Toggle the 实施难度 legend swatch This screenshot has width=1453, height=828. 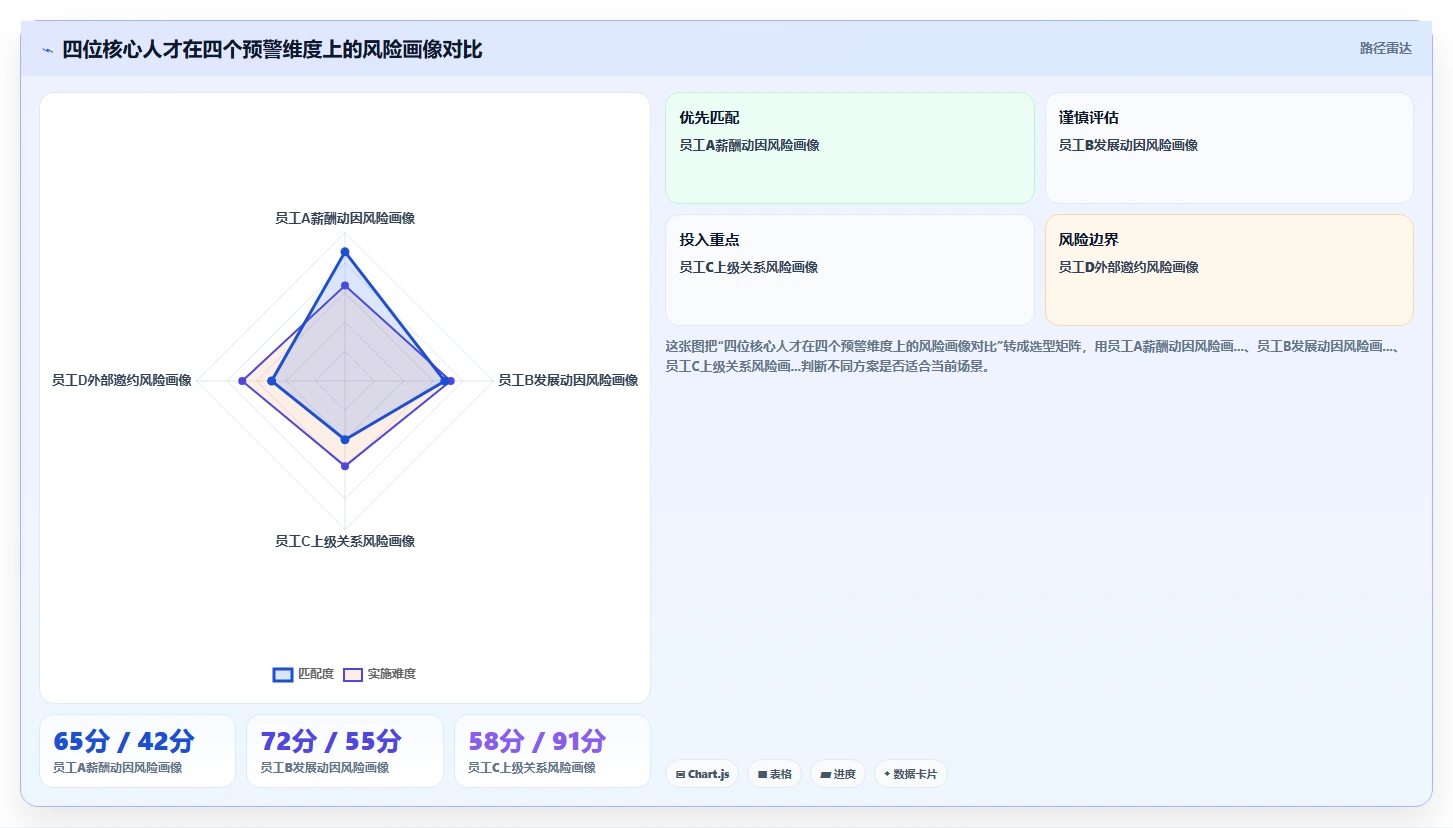click(x=353, y=674)
